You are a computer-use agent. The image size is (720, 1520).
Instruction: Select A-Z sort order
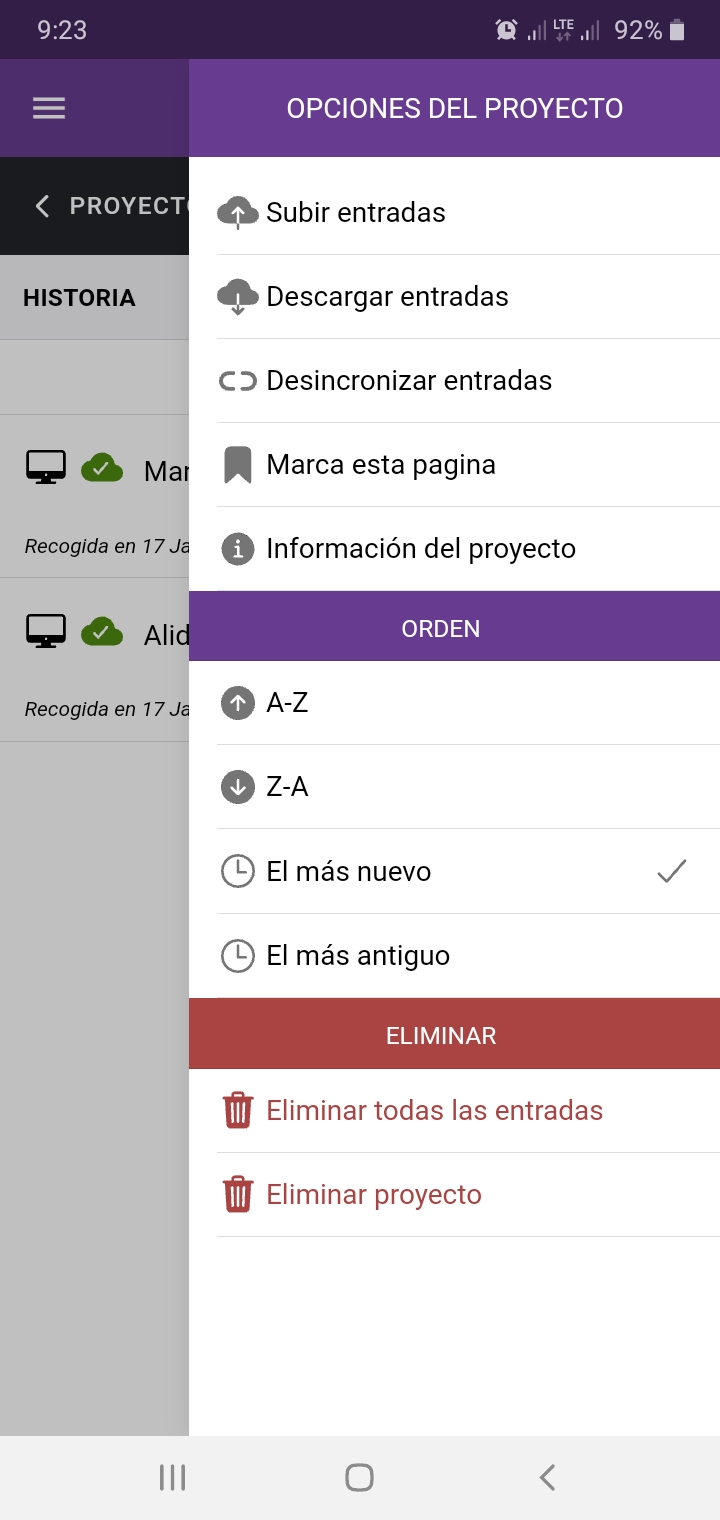288,703
